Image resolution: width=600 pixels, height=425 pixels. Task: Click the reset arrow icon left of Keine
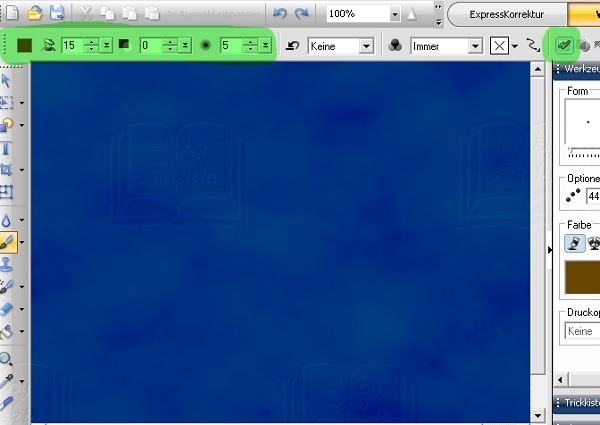pyautogui.click(x=293, y=46)
